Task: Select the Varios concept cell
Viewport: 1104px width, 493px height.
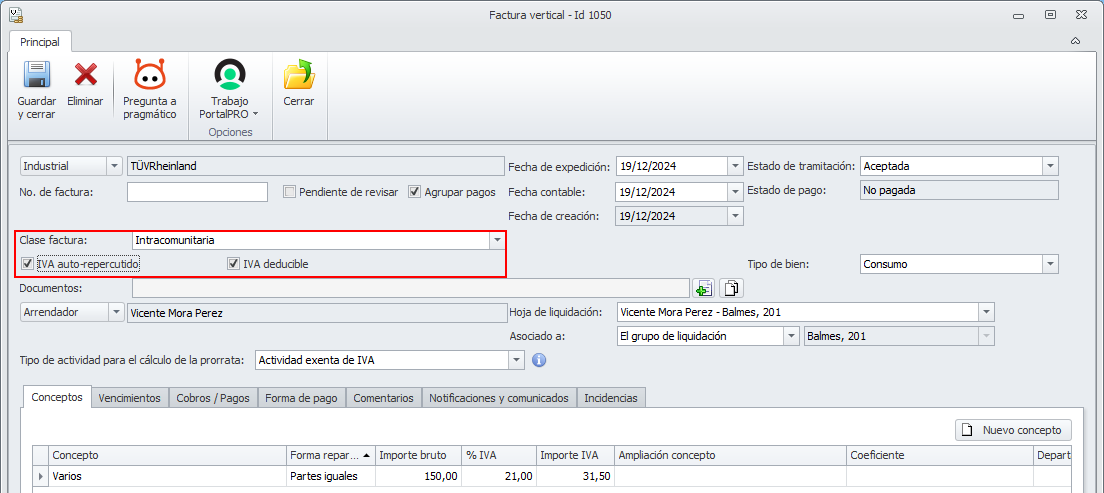Action: pos(168,476)
